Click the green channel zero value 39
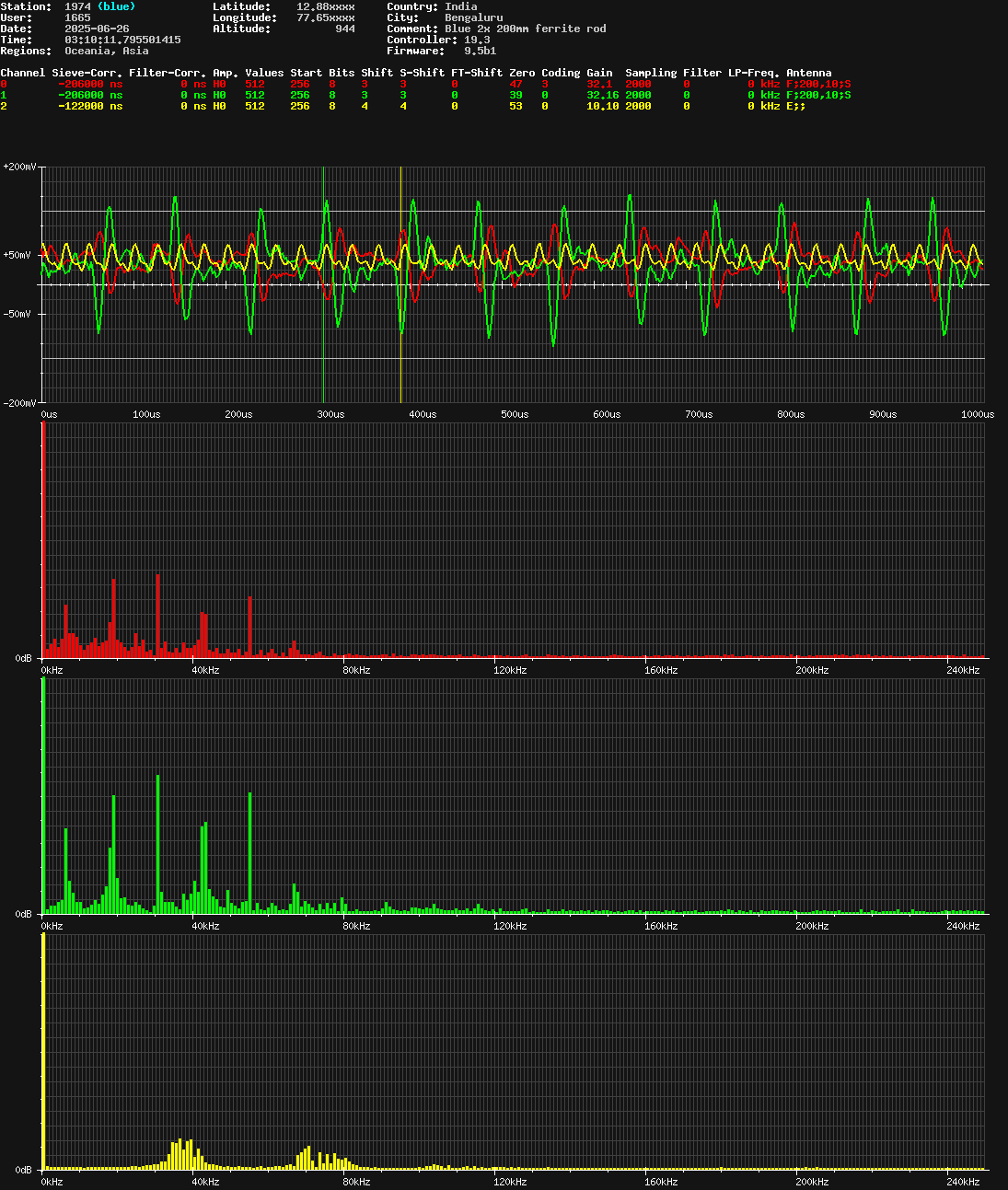 click(x=516, y=95)
